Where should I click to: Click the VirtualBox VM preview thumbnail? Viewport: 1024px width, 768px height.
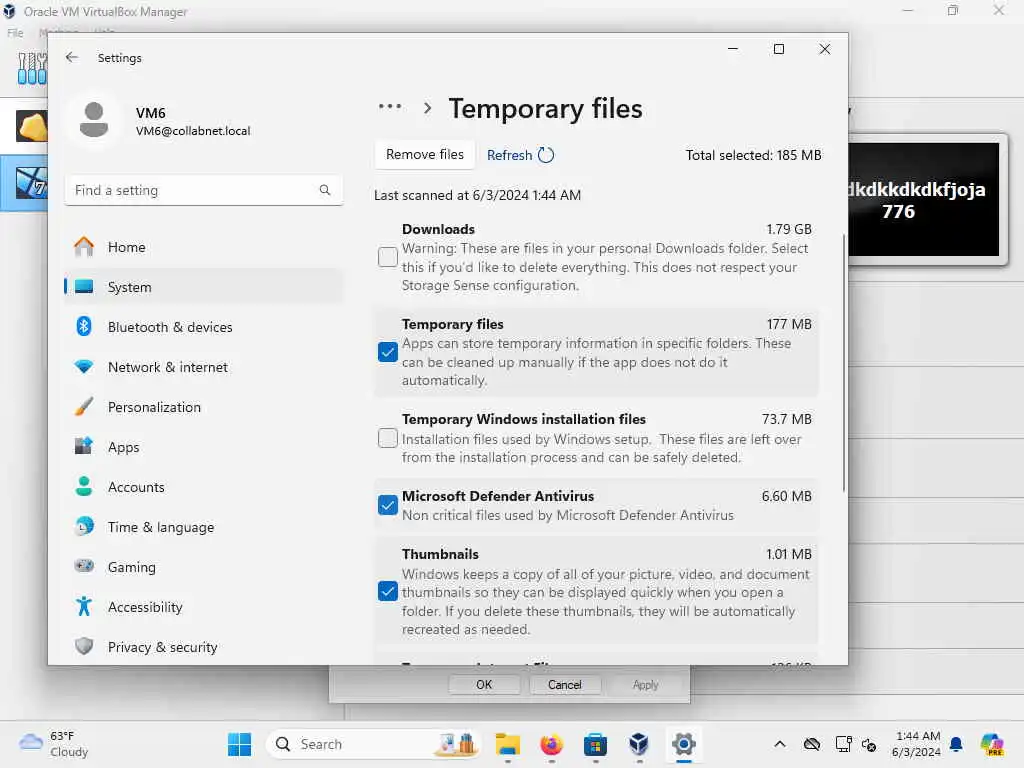[923, 199]
